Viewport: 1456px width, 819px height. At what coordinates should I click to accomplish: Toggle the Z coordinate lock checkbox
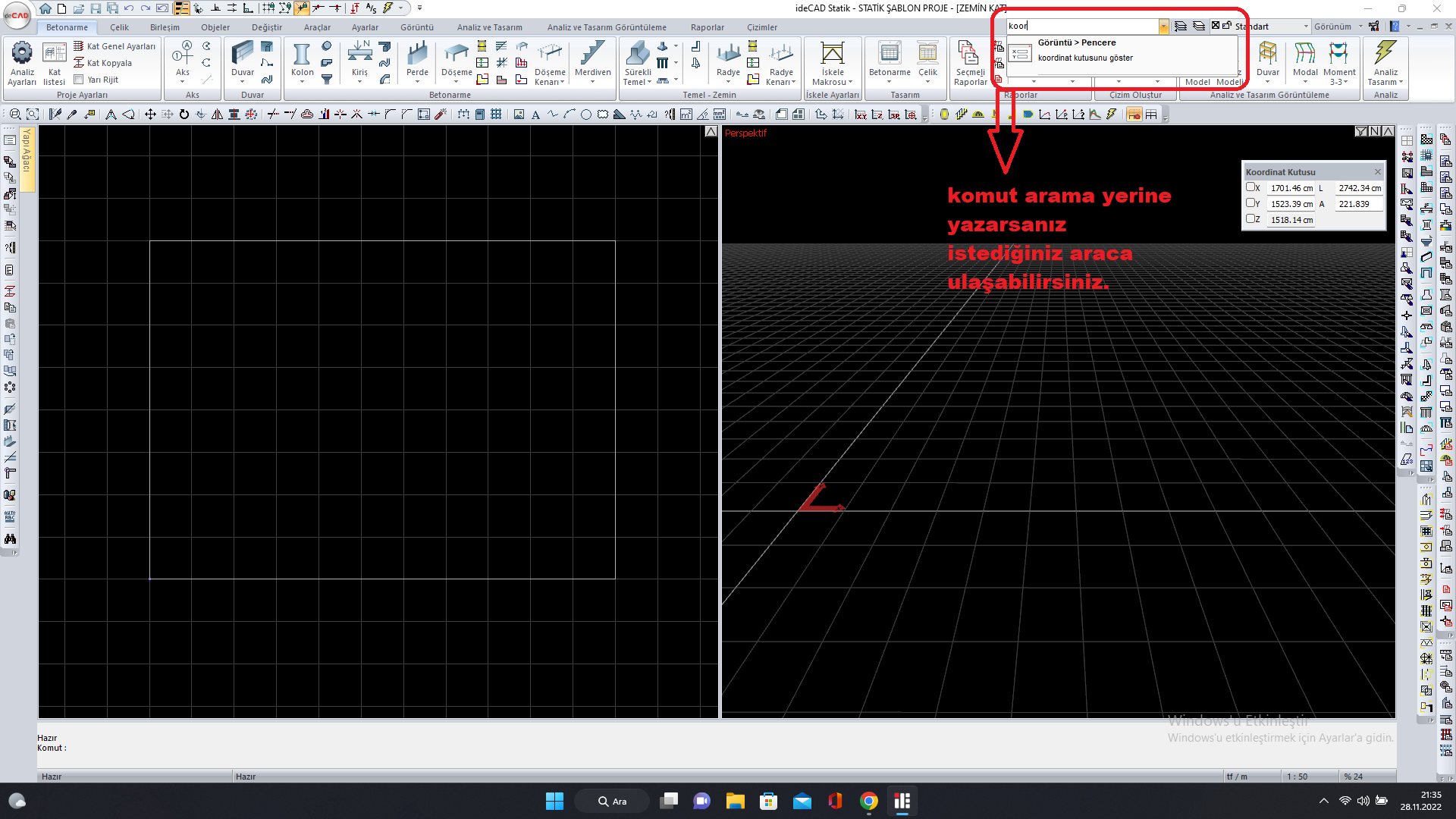pos(1250,219)
